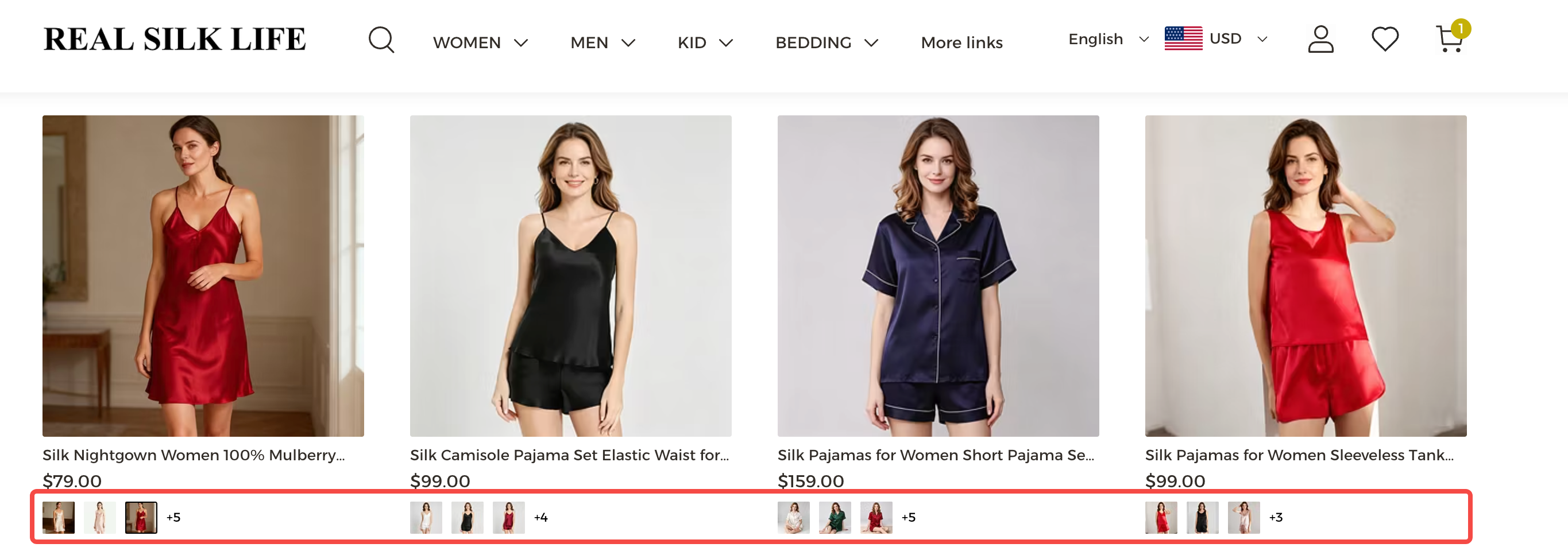Open Silk Camisole Pajama Set product title
This screenshot has height=559, width=1568.
pyautogui.click(x=569, y=455)
